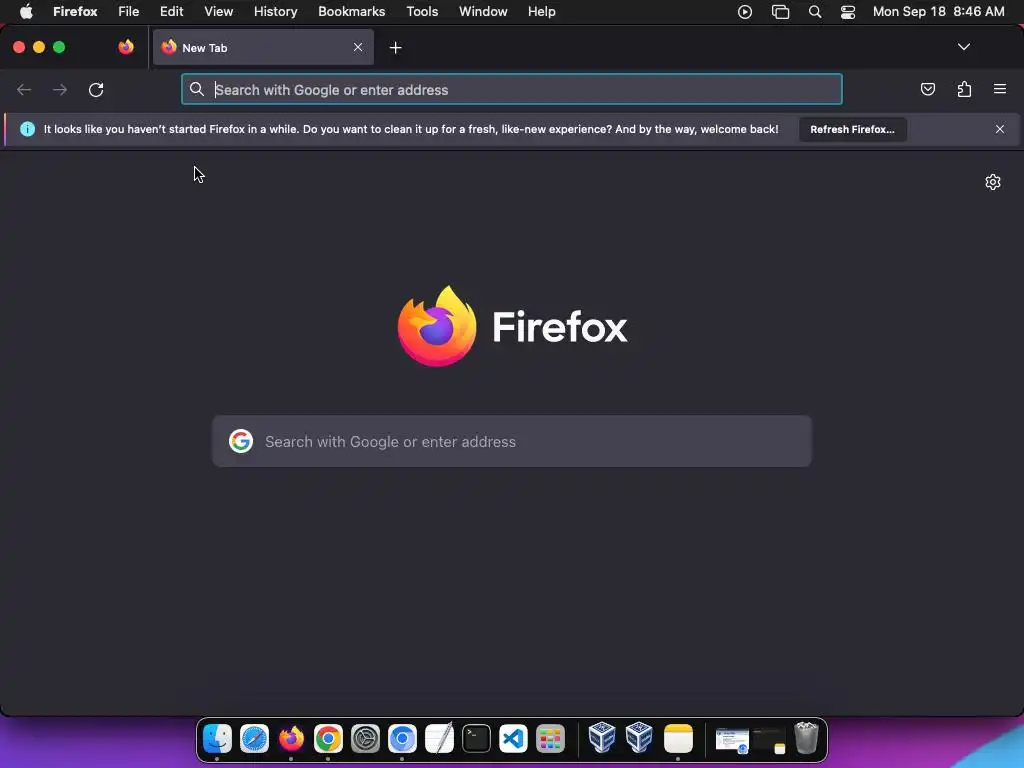Open the History menu
Viewport: 1024px width, 768px height.
(x=276, y=12)
